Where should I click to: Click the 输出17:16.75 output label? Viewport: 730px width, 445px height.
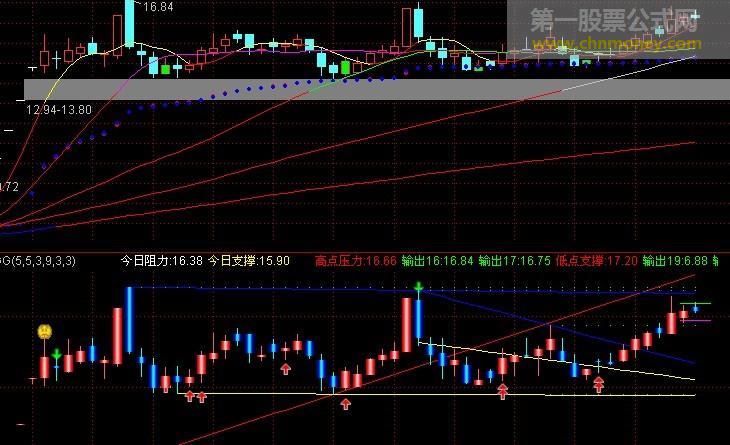click(x=514, y=261)
